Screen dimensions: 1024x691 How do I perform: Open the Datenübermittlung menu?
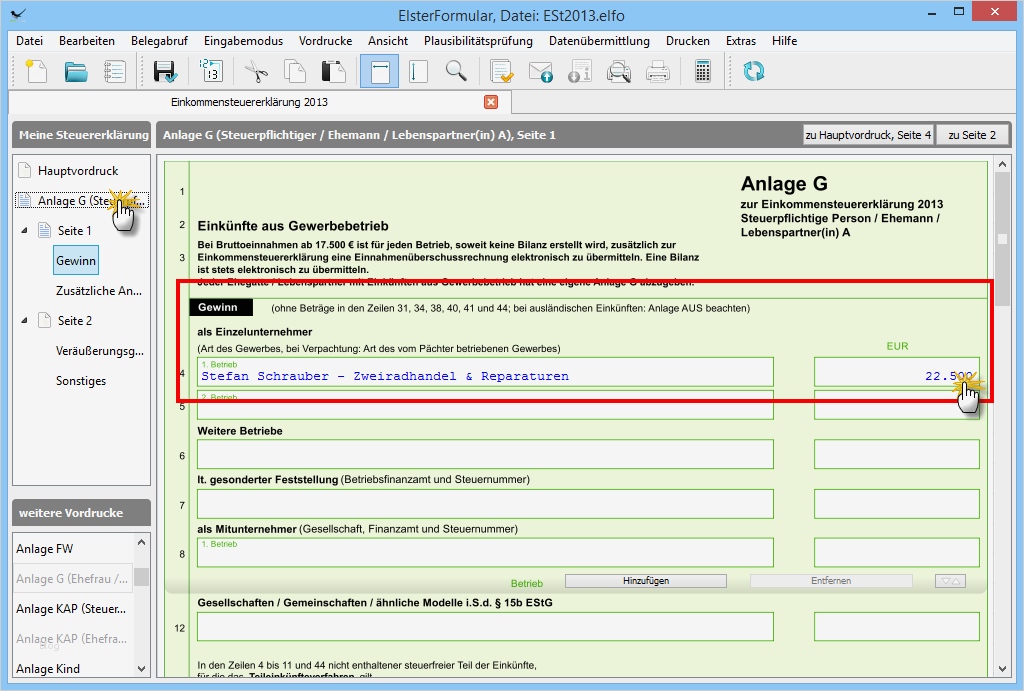(x=600, y=40)
